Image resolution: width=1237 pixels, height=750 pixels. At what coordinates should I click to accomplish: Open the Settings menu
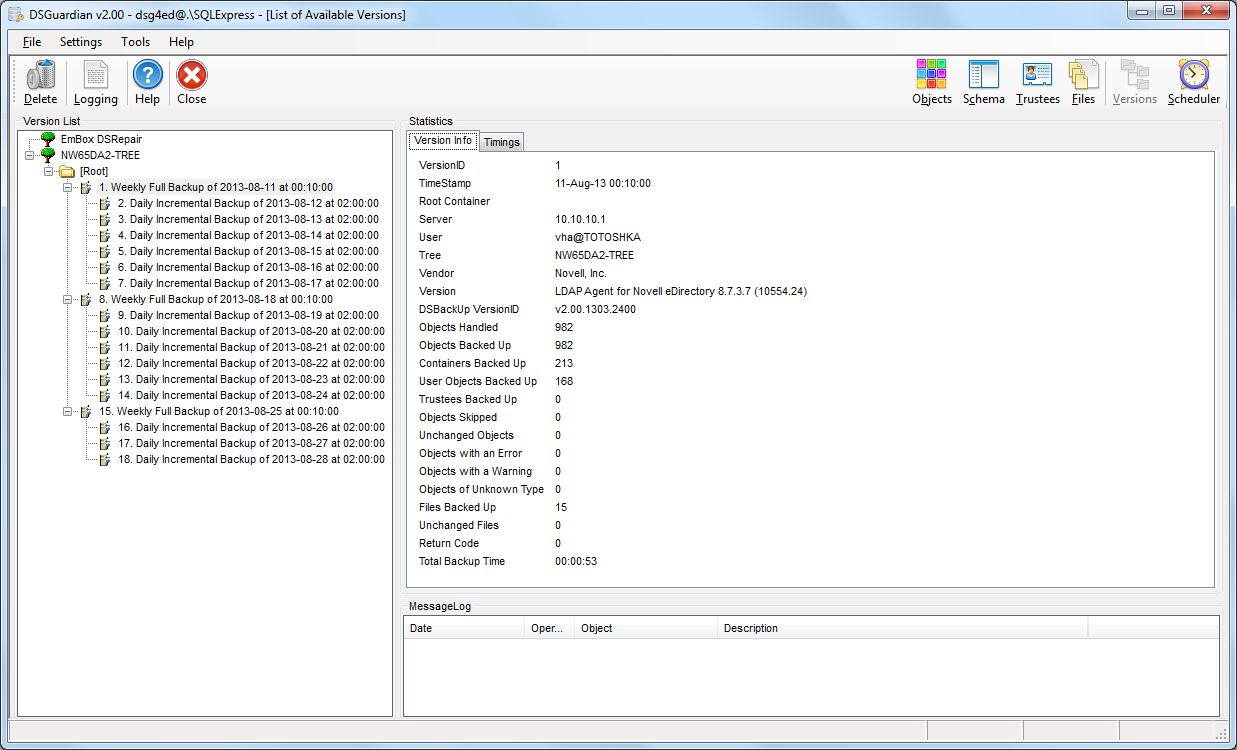coord(81,42)
